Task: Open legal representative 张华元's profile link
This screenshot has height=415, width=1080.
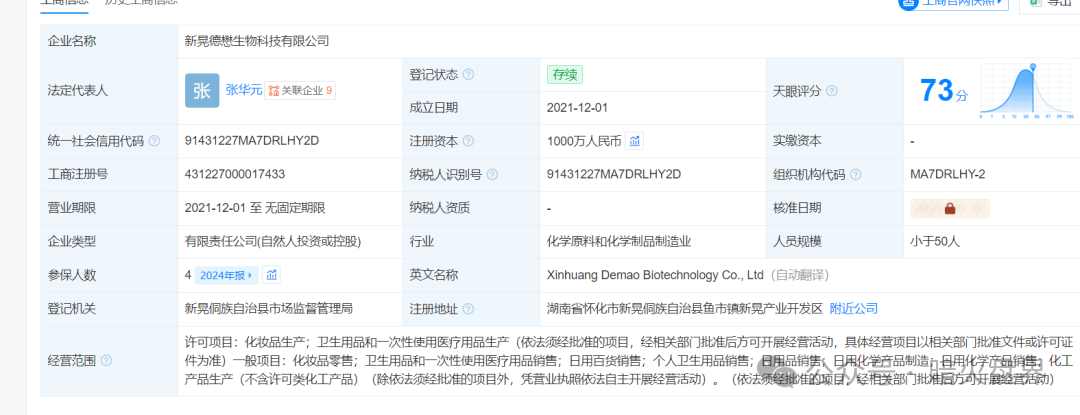Action: pos(243,90)
